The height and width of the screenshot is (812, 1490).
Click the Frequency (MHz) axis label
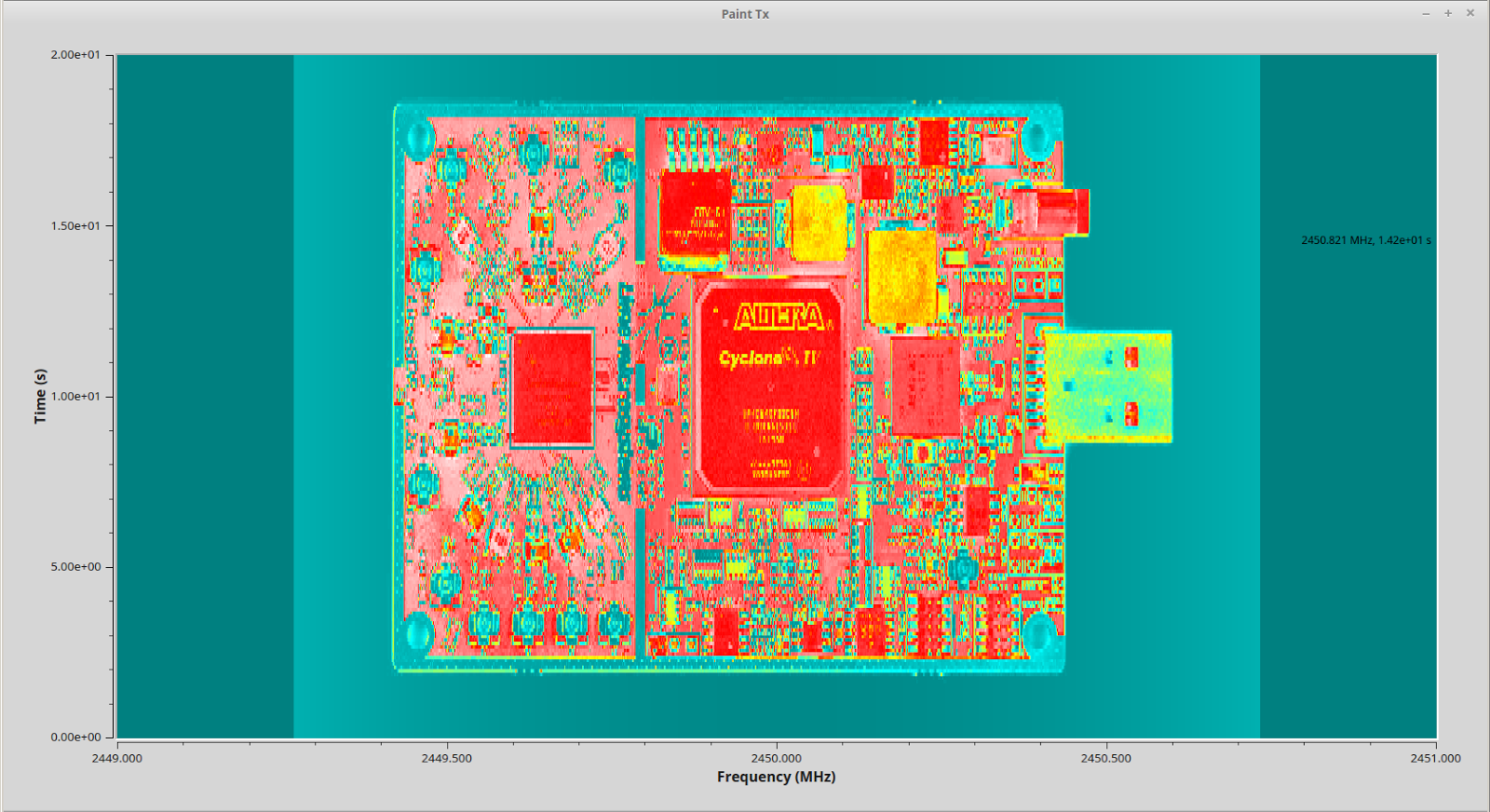tap(776, 777)
